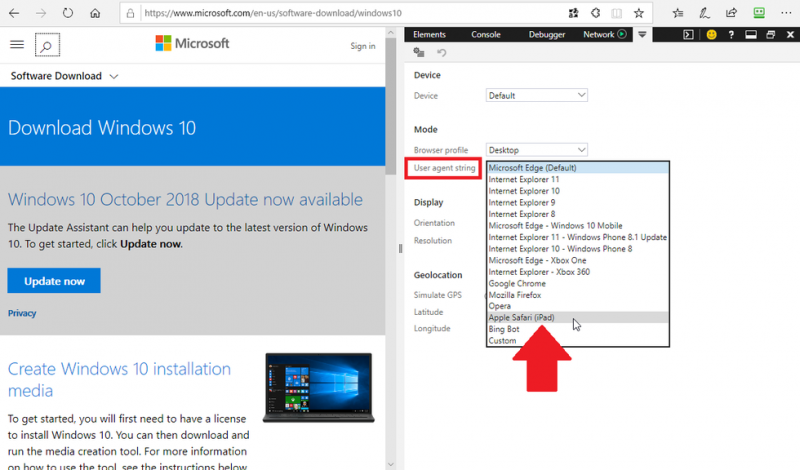Click the browser forward arrow
The image size is (800, 470).
point(41,13)
